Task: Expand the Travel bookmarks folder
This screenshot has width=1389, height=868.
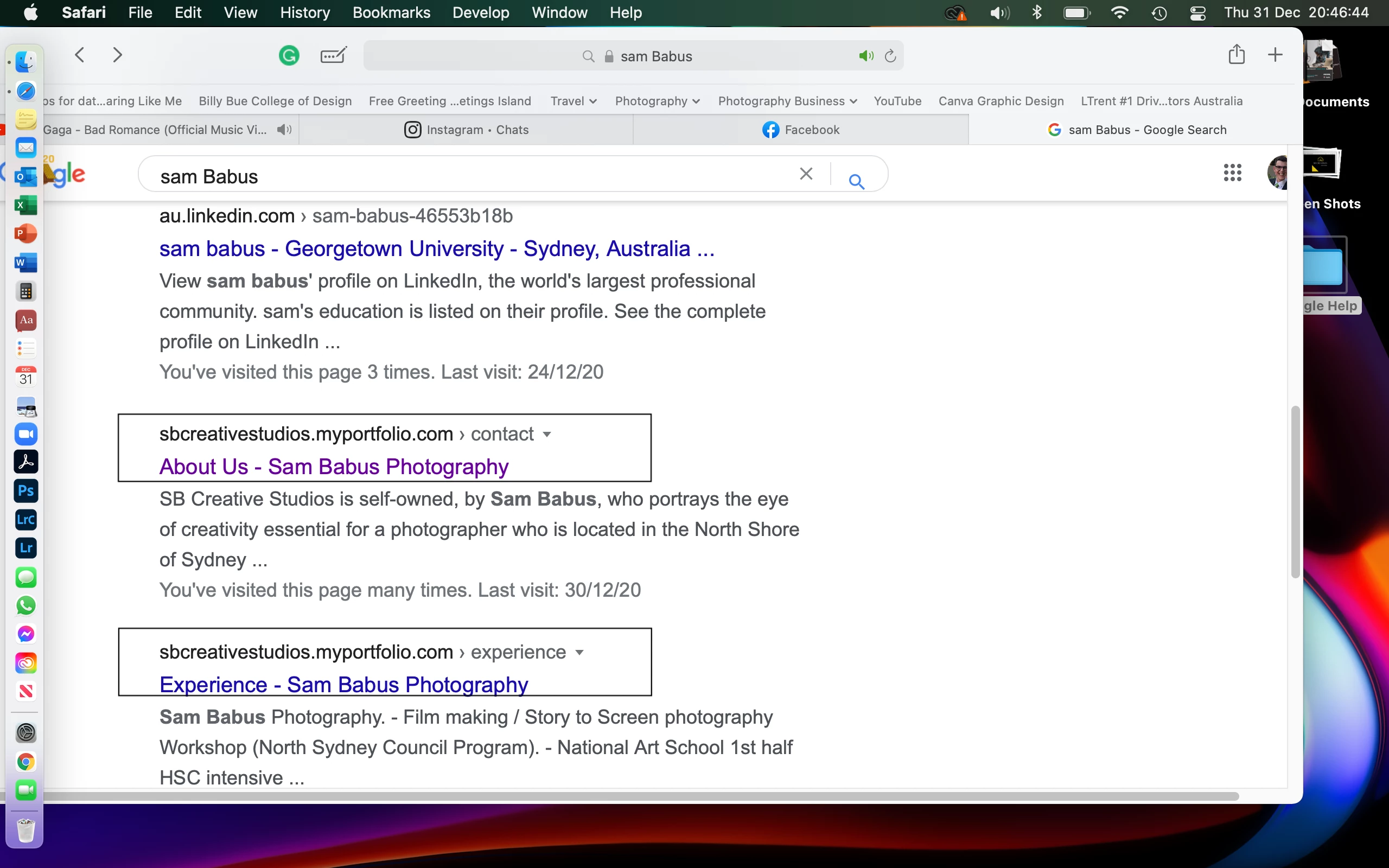Action: pos(574,101)
